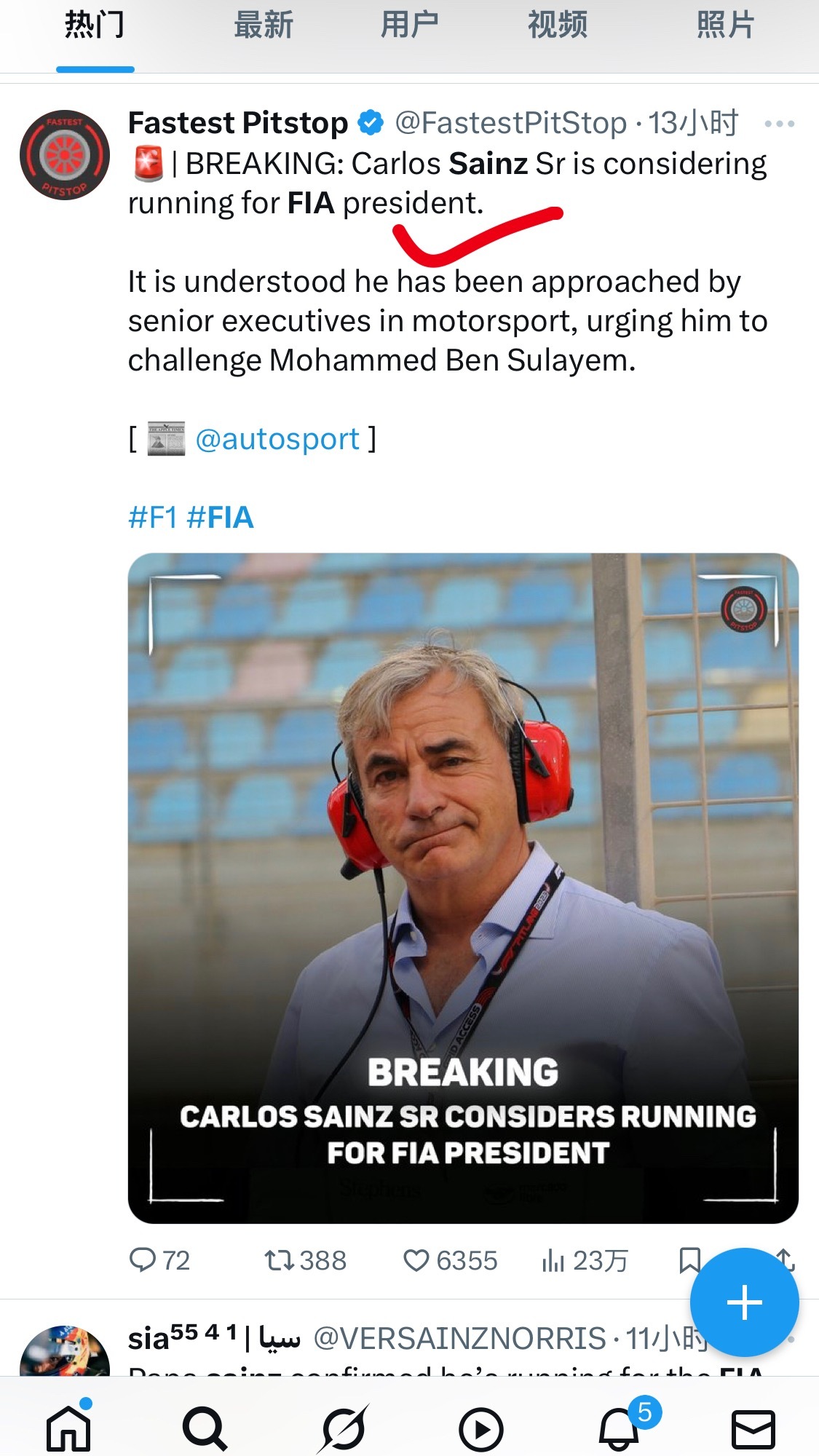This screenshot has width=819, height=1456.
Task: Like the Carlos Sainz Sr tweet
Action: coord(450,1260)
